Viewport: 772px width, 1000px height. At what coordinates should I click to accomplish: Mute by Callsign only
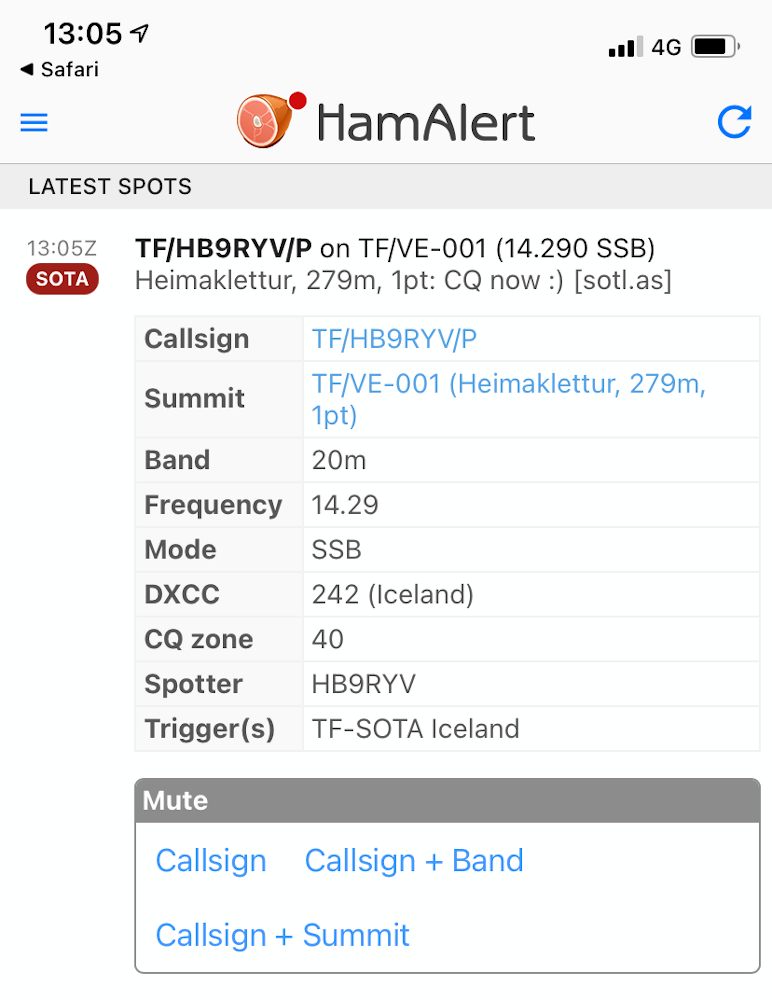pos(211,860)
